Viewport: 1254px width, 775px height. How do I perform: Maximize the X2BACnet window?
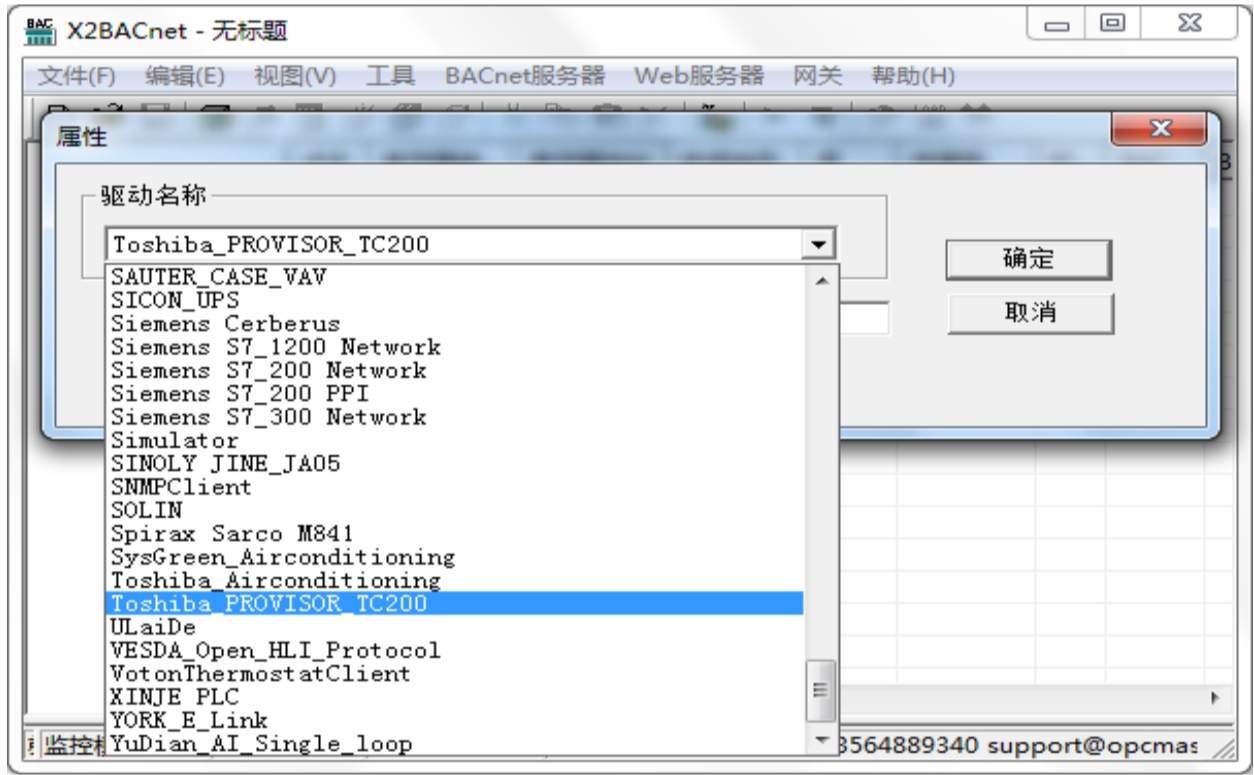(x=1113, y=23)
